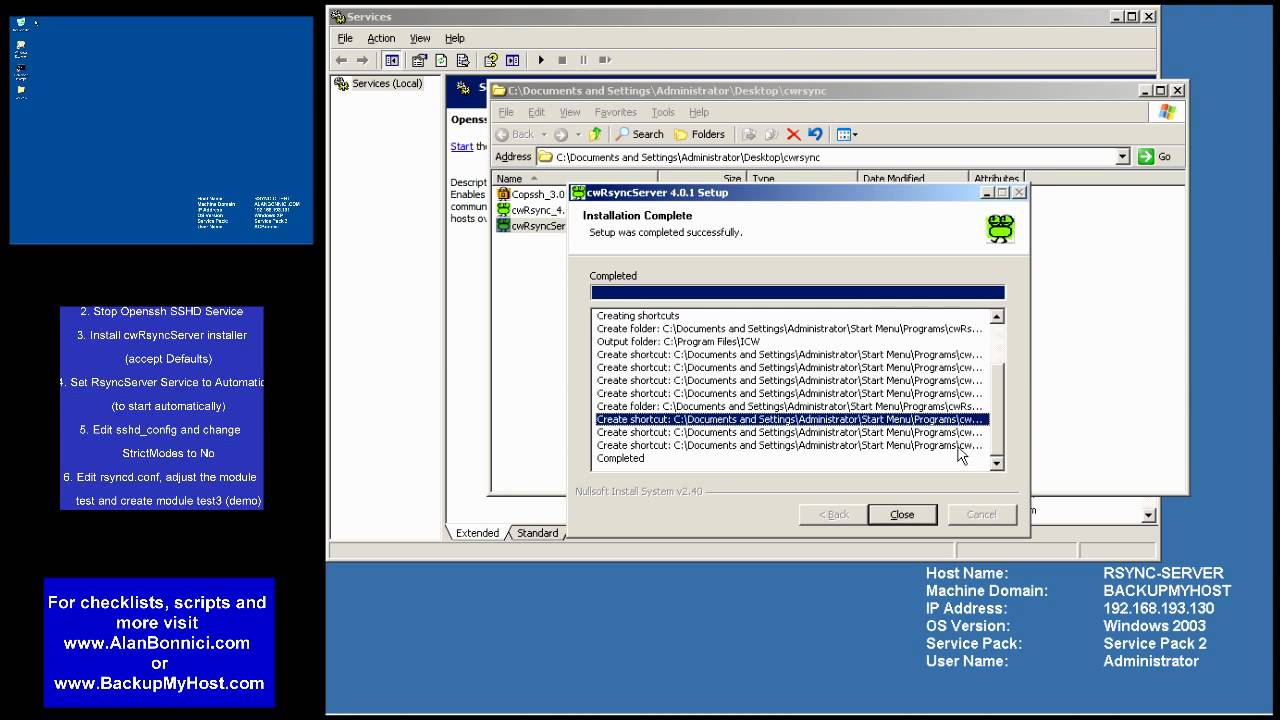This screenshot has width=1280, height=720.
Task: Open Views icon menu in Explorer toolbar
Action: [846, 134]
